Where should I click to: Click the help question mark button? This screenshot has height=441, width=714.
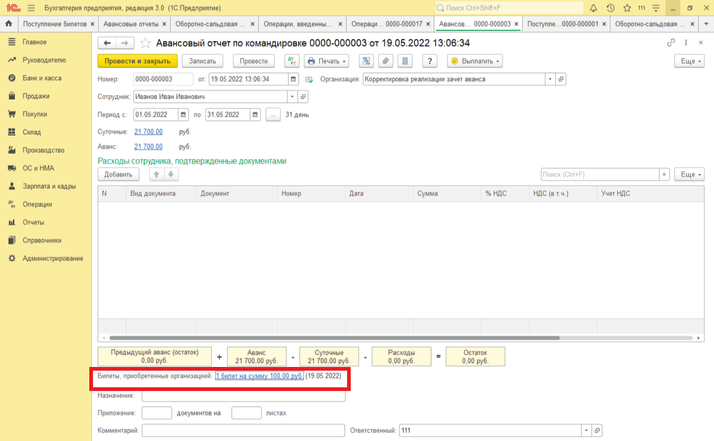coord(429,61)
